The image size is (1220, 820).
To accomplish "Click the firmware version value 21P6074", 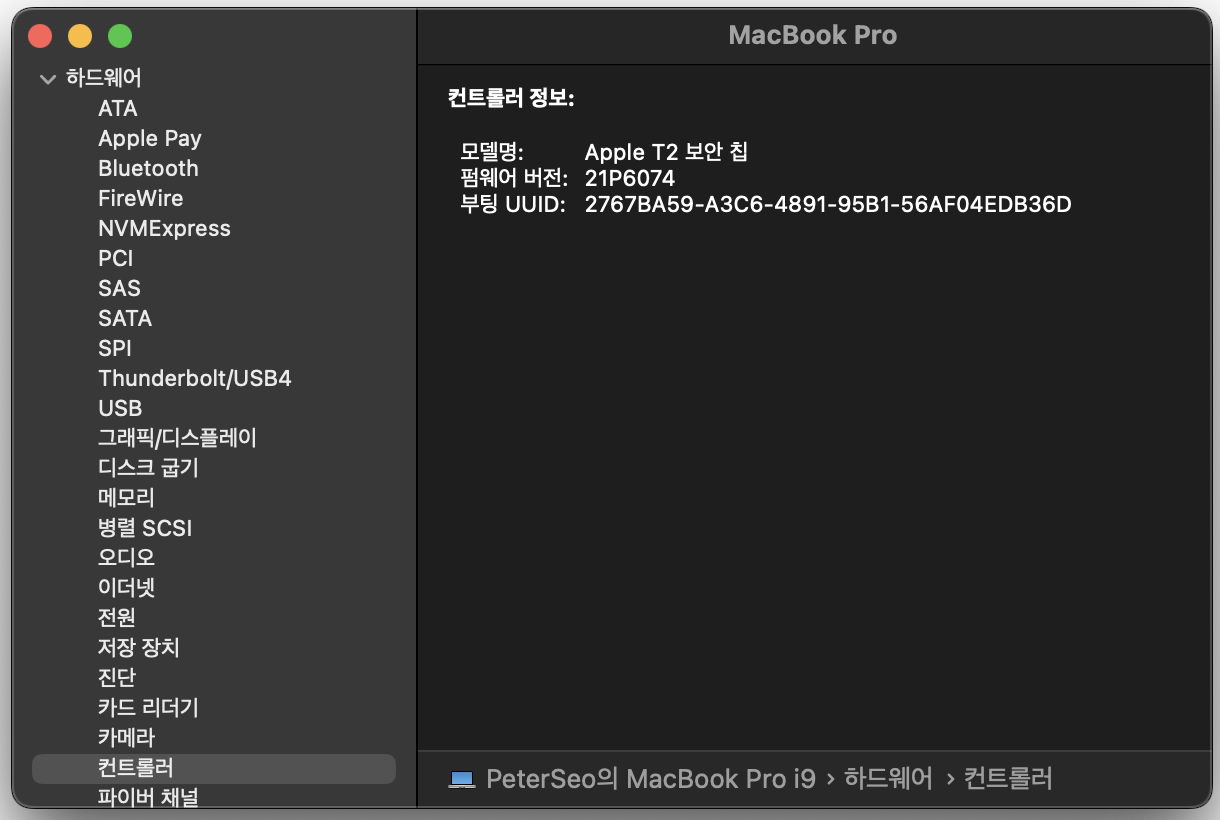I will click(x=630, y=179).
